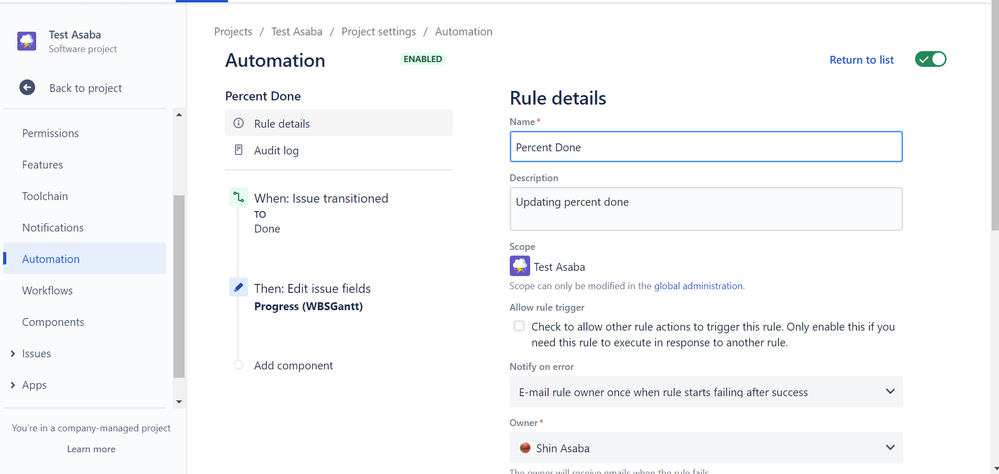
Task: Expand the Issues section in sidebar
Action: (x=13, y=354)
